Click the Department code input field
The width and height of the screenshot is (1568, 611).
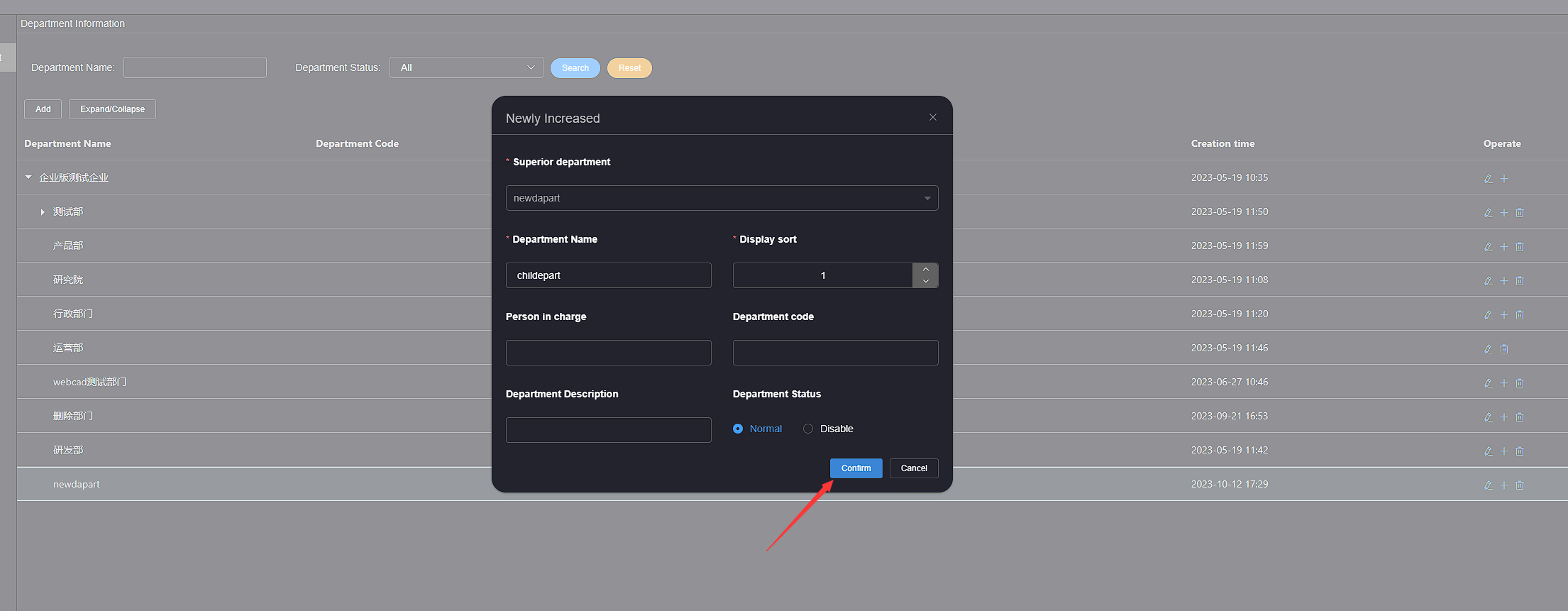[x=835, y=353]
